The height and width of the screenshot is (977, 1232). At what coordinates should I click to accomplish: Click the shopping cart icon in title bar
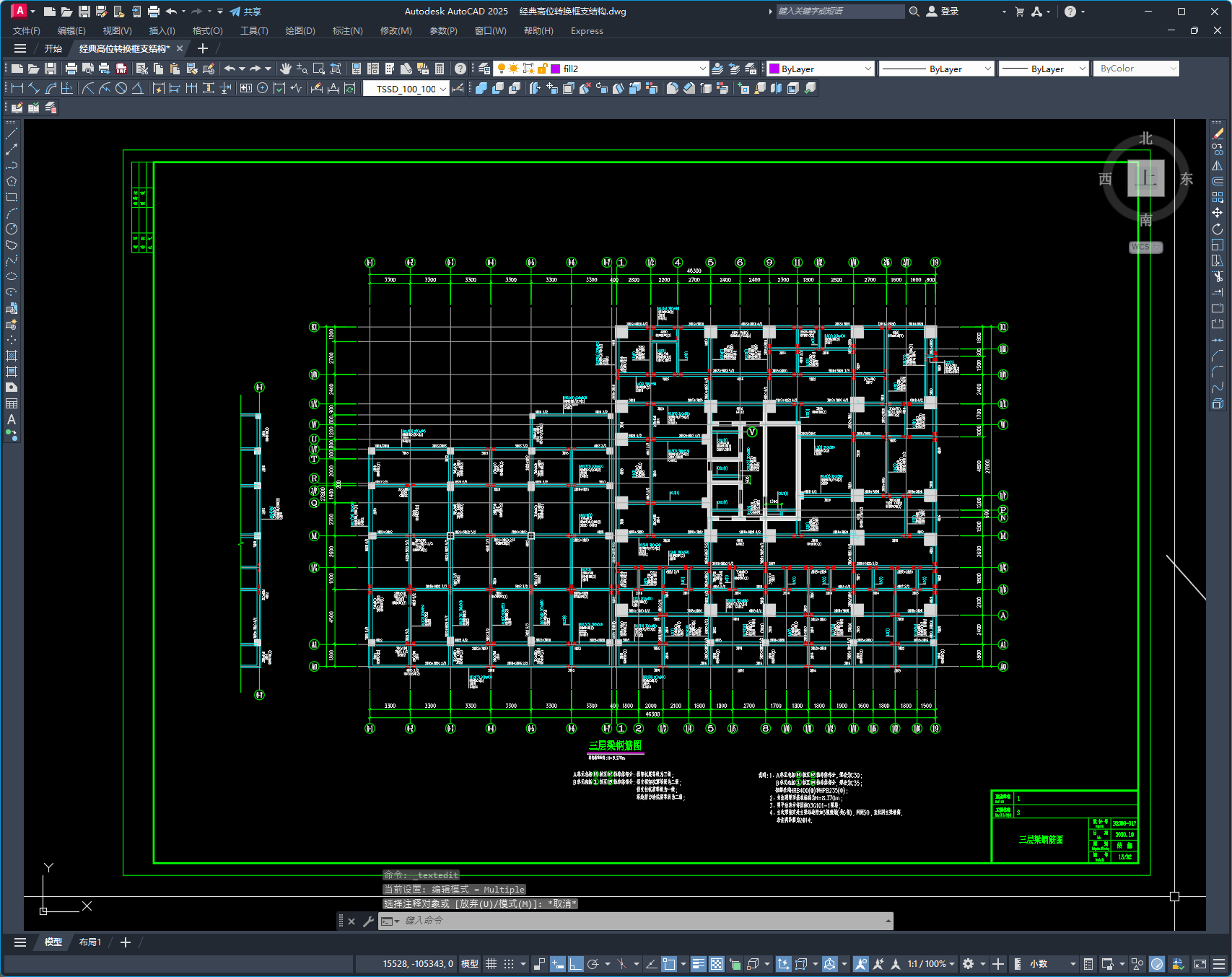pos(1019,12)
